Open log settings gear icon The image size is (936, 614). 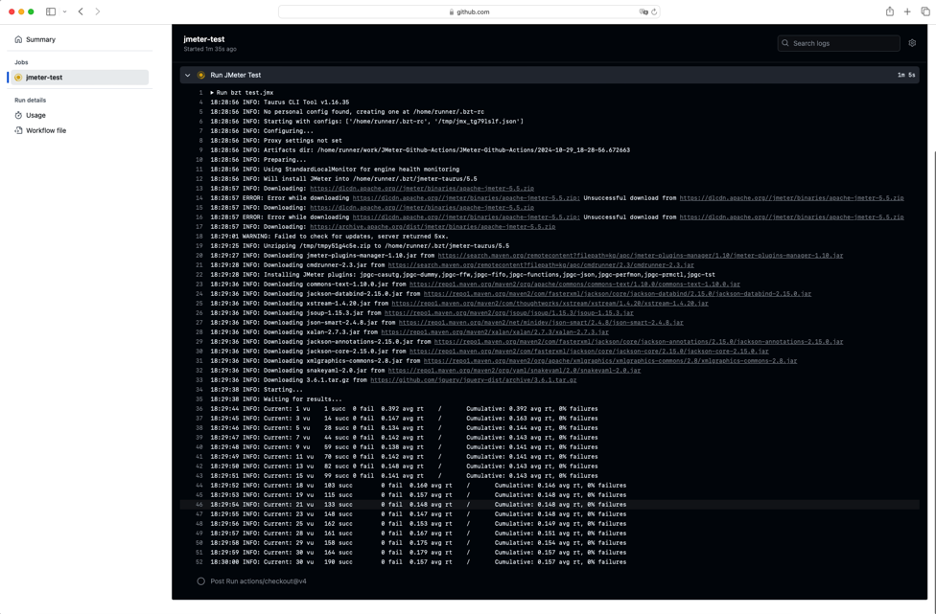click(x=912, y=43)
